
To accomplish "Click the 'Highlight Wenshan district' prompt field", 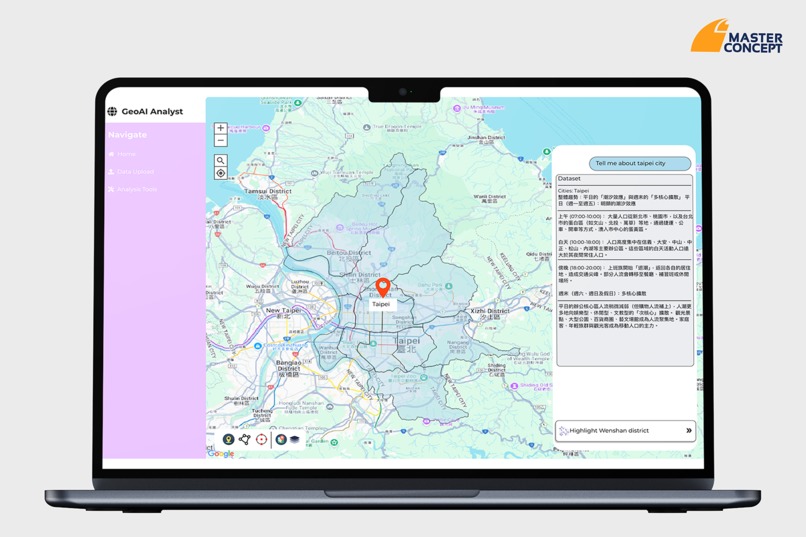I will pyautogui.click(x=625, y=431).
